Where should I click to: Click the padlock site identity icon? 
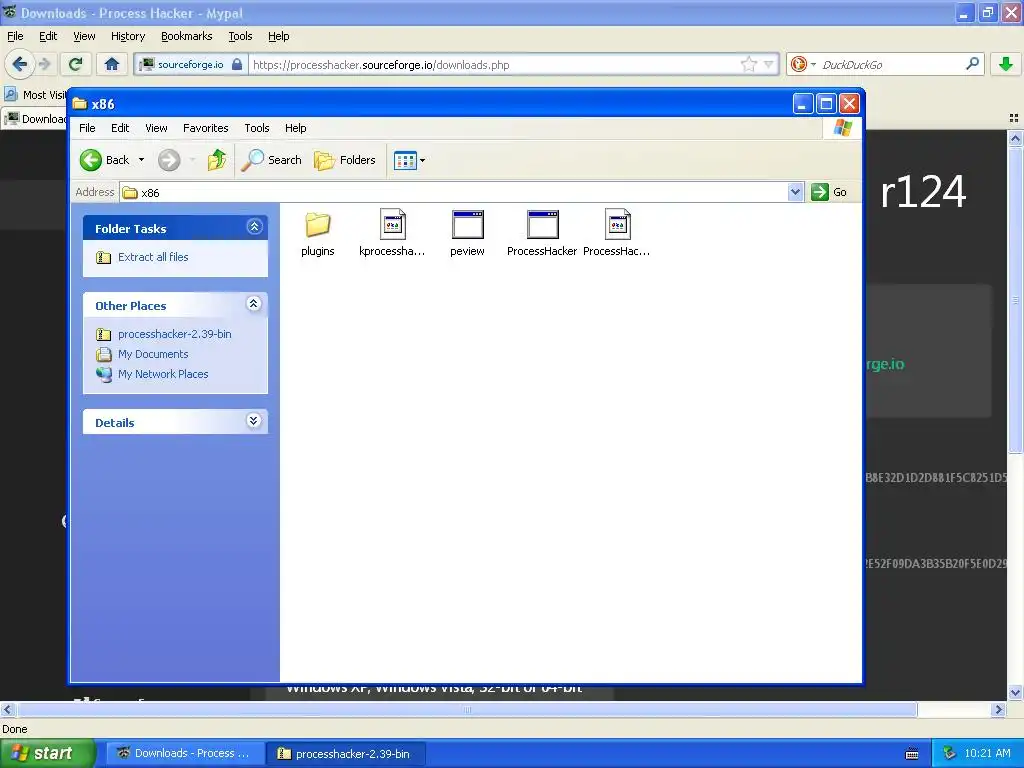point(237,64)
